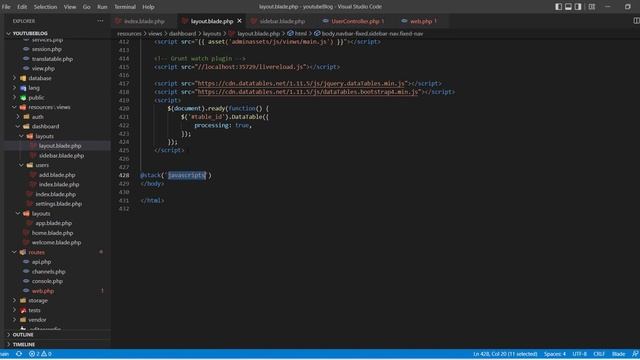Switch to sidebar.blade.php tab
The height and width of the screenshot is (360, 640).
coord(282,21)
